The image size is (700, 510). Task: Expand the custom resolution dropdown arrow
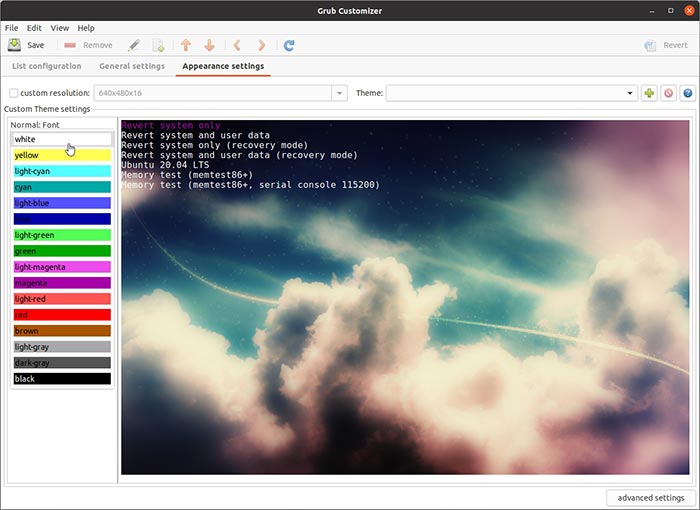pos(340,93)
